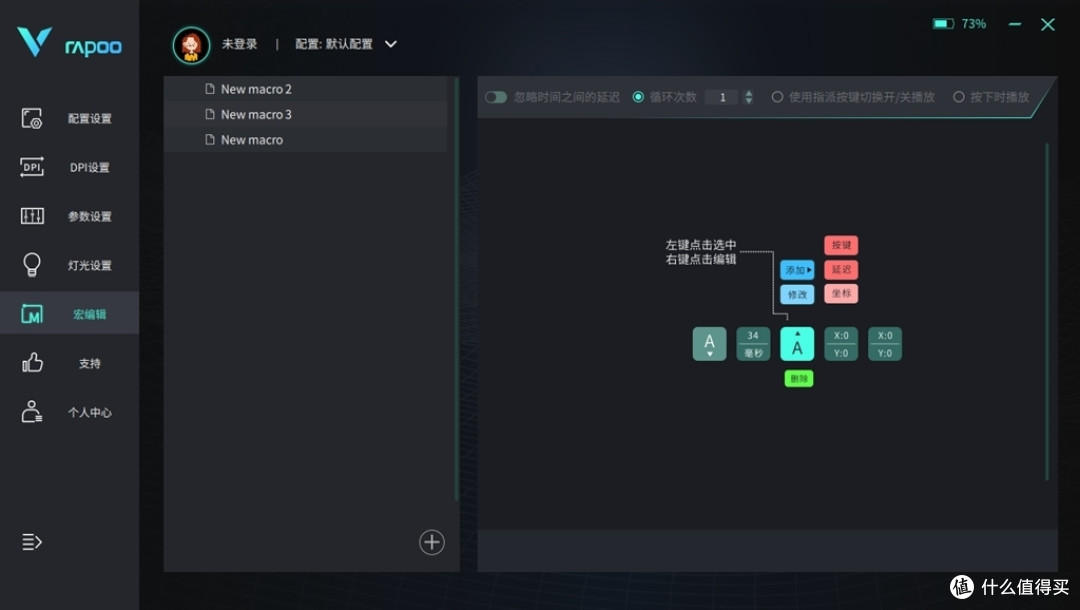
Task: Click the macro editor vertical scrollbar
Action: [x=1047, y=311]
